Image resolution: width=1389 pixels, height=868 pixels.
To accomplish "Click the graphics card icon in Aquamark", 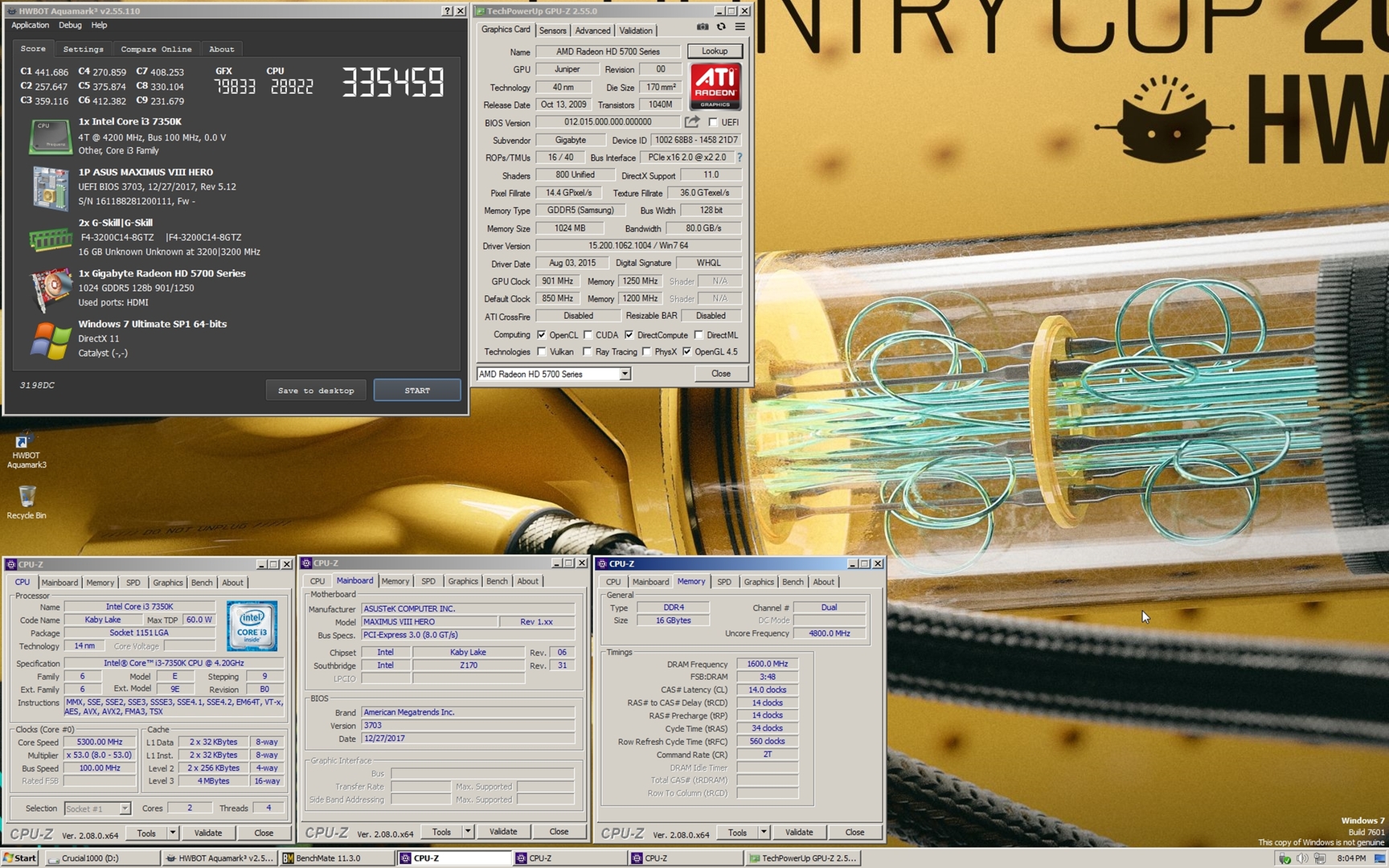I will click(x=51, y=290).
